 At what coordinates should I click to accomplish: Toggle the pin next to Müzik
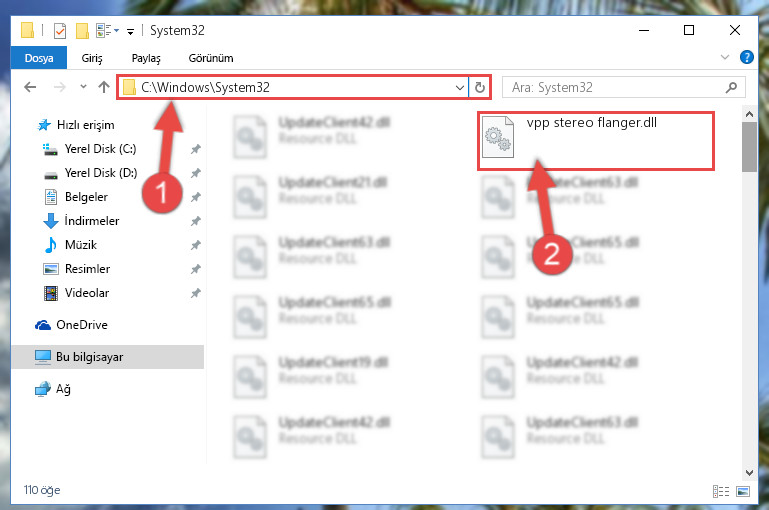pyautogui.click(x=196, y=245)
